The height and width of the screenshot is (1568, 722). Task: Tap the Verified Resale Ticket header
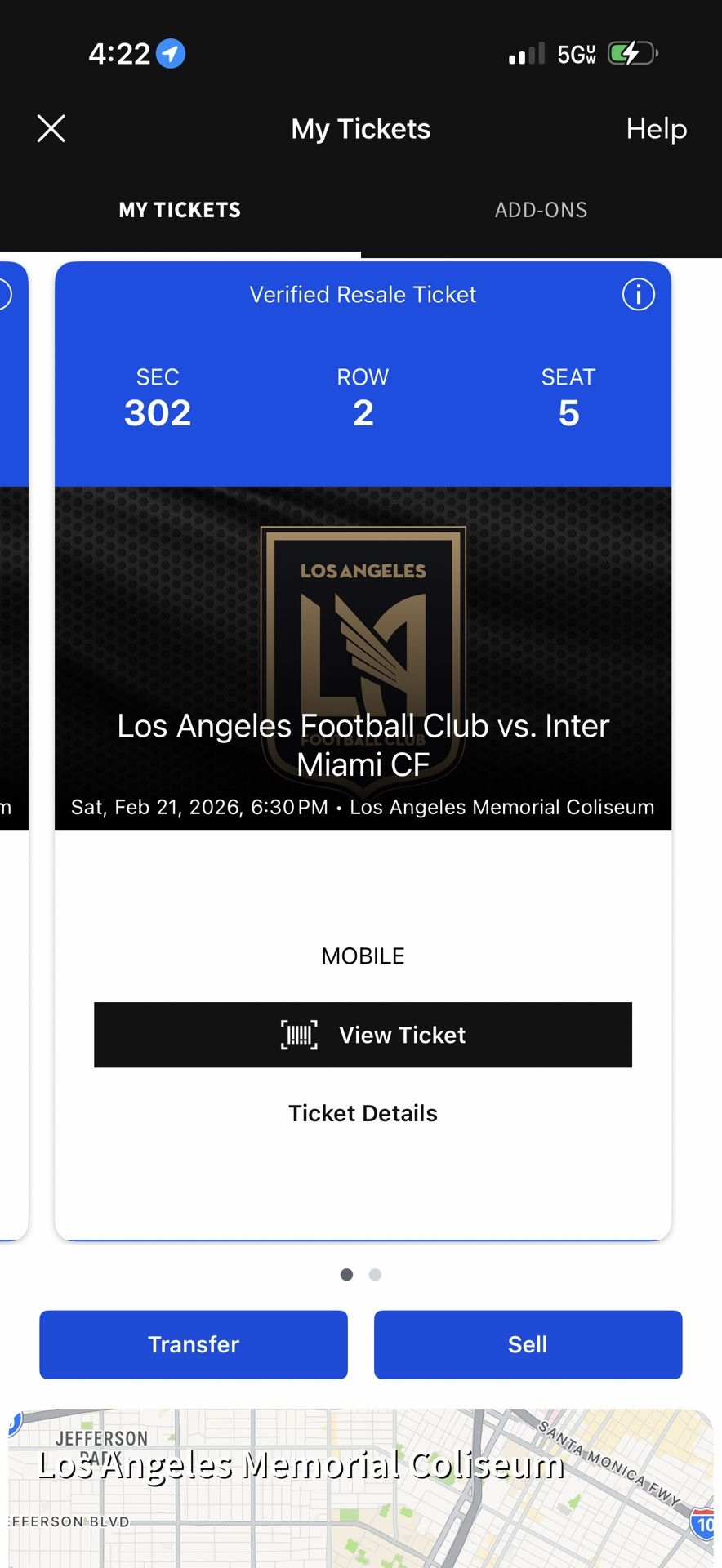363,294
